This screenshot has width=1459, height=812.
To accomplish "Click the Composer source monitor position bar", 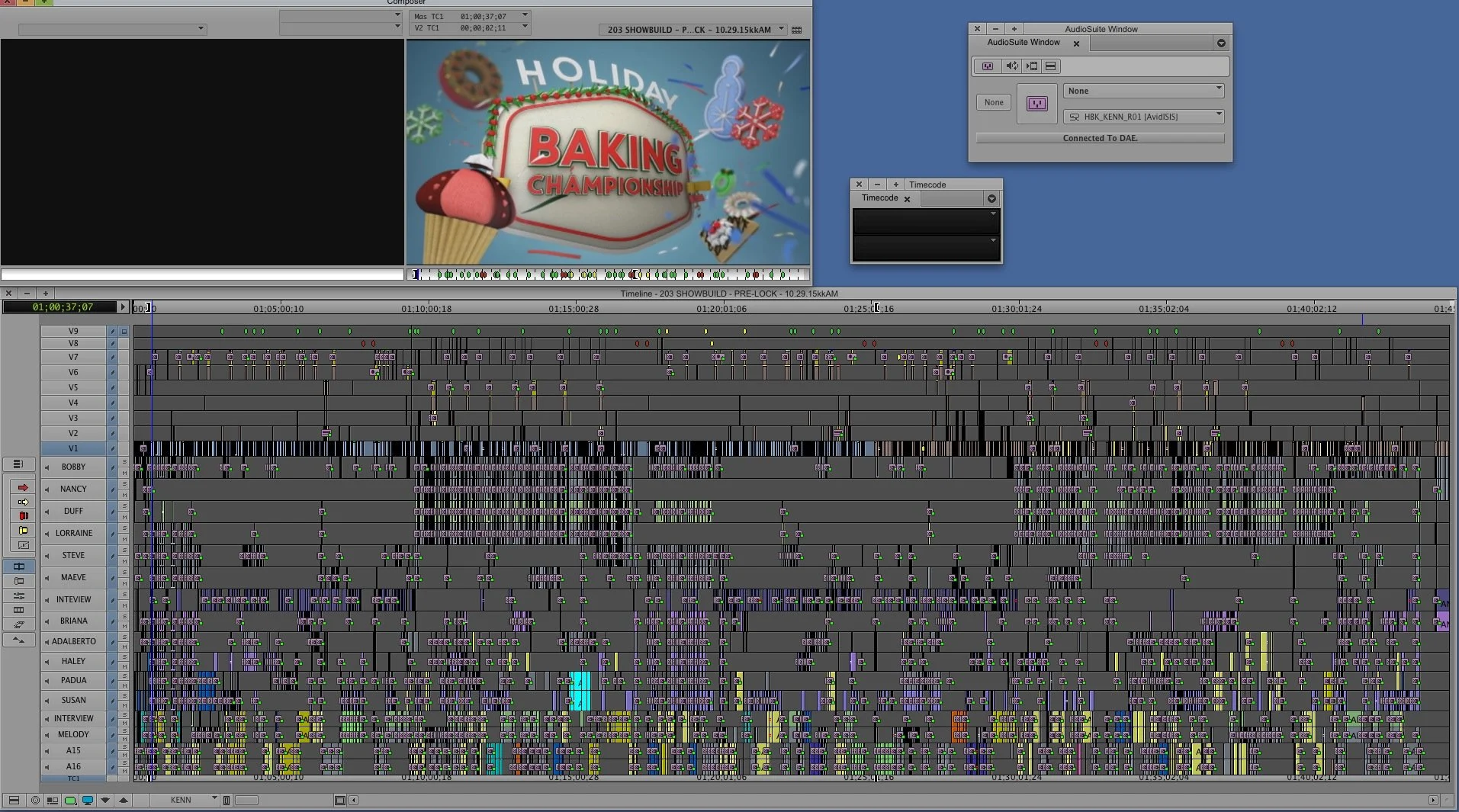I will coord(202,274).
